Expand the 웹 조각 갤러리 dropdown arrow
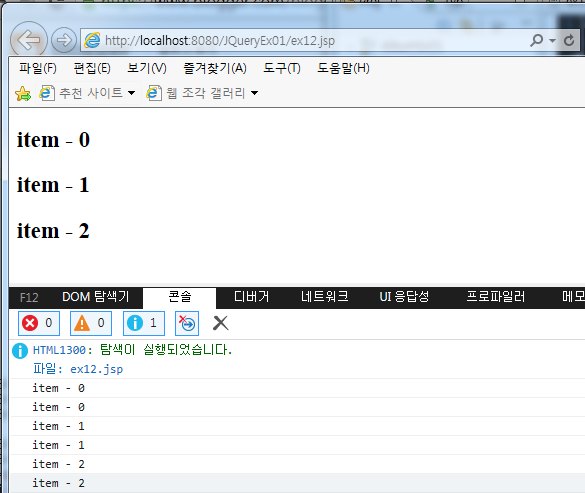This screenshot has width=585, height=493. coord(254,93)
